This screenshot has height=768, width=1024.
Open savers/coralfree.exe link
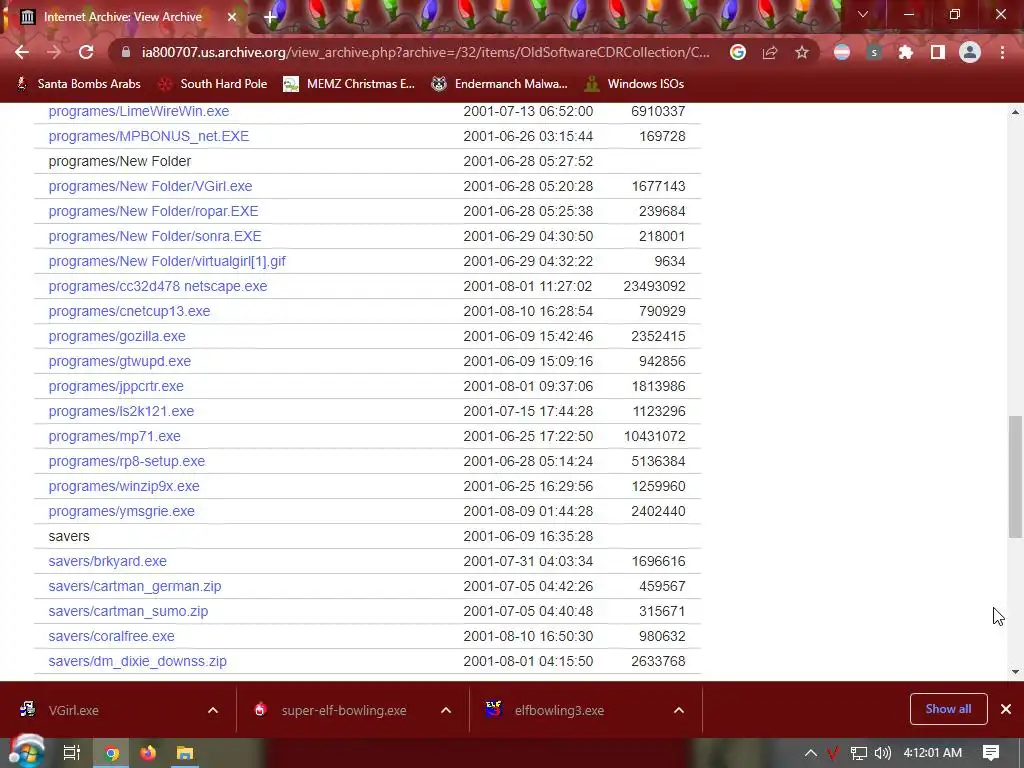[x=111, y=636]
